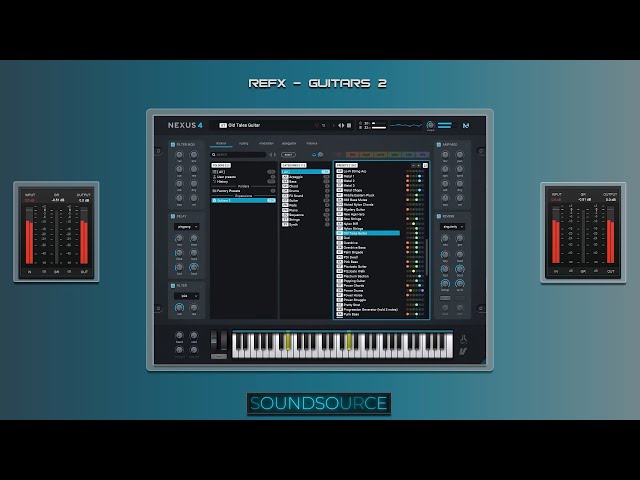Viewport: 640px width, 480px height.
Task: Click the Output knob in header
Action: [x=430, y=125]
